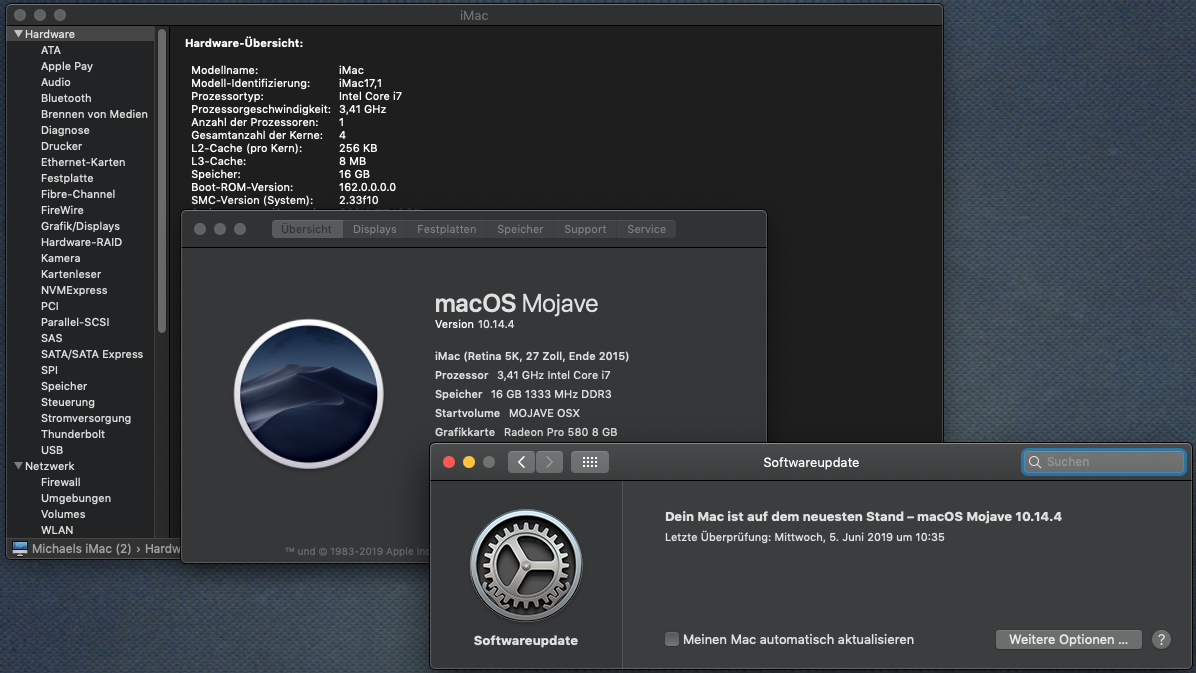Select NVMExpress entry
This screenshot has width=1196, height=673.
click(x=73, y=290)
